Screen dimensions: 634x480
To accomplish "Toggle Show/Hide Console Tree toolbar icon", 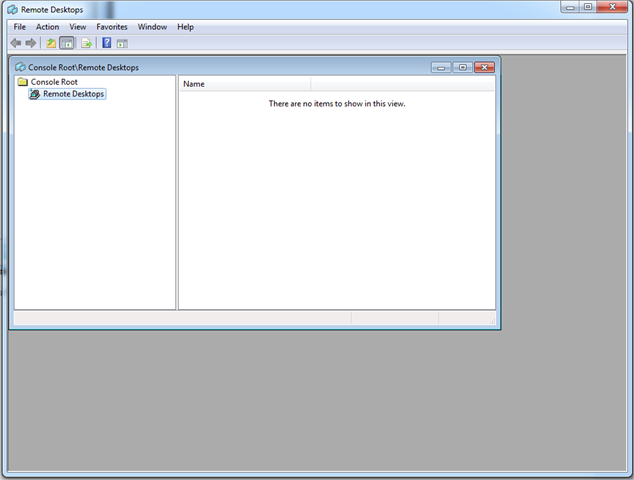I will point(66,43).
